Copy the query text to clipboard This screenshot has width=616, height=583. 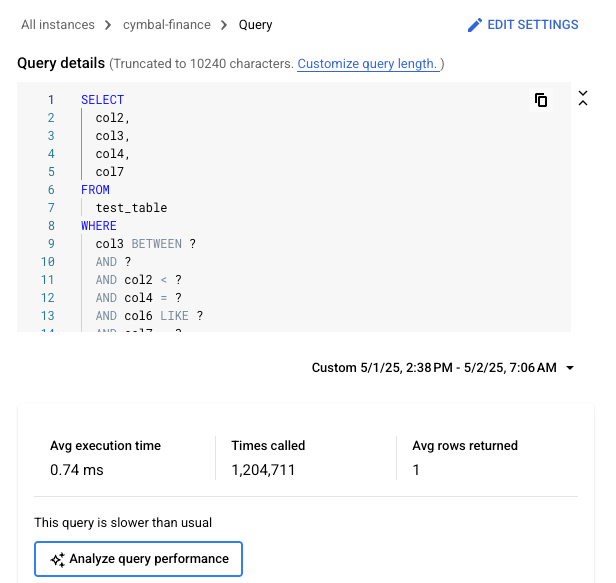pos(541,100)
